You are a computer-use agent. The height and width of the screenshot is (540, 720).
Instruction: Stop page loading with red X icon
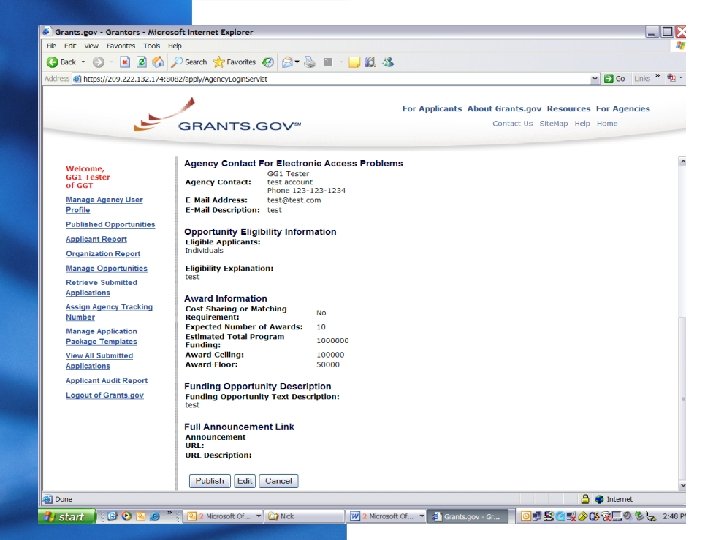tap(125, 62)
